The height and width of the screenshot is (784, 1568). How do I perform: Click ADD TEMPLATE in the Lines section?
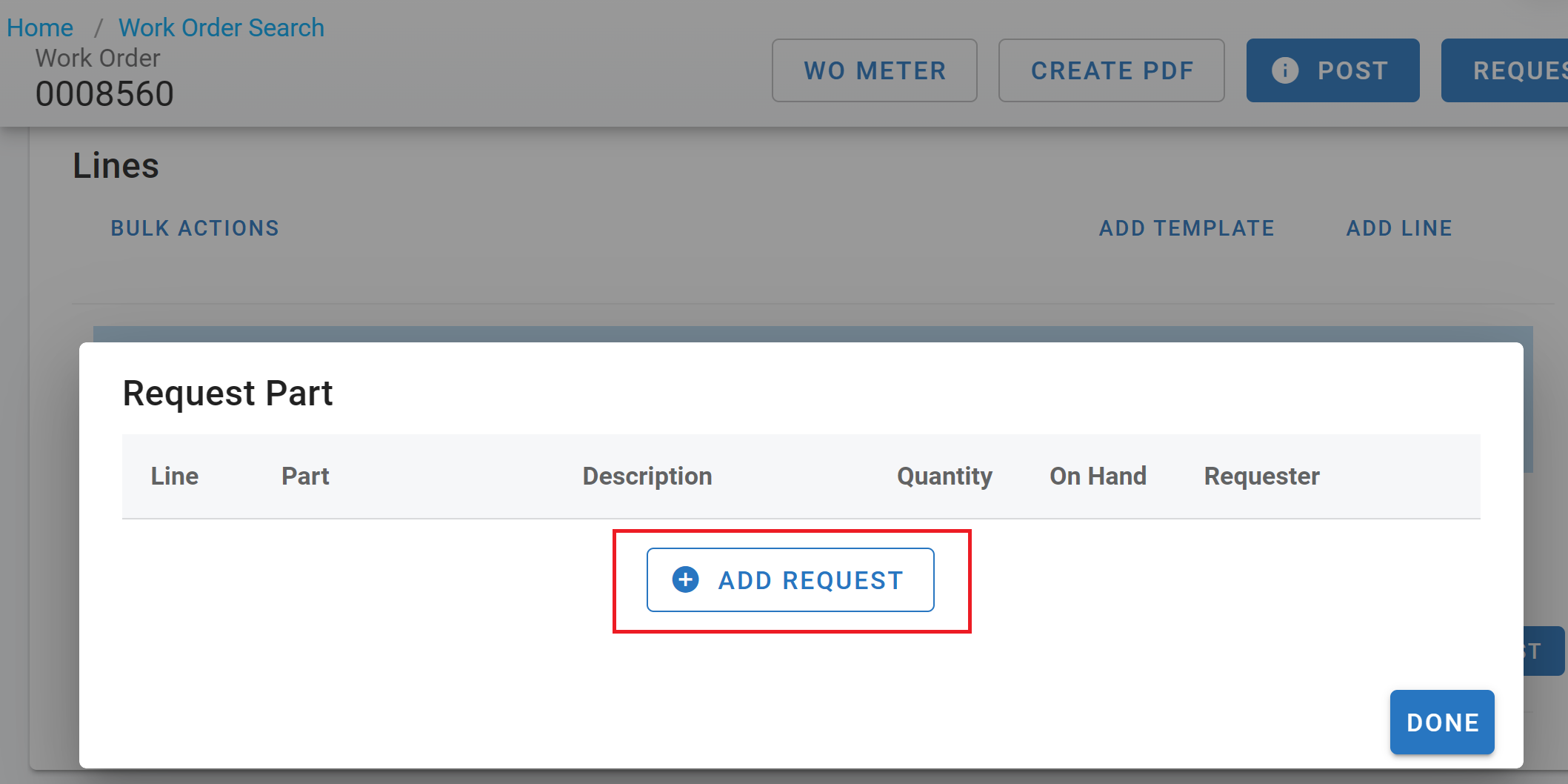(x=1186, y=227)
